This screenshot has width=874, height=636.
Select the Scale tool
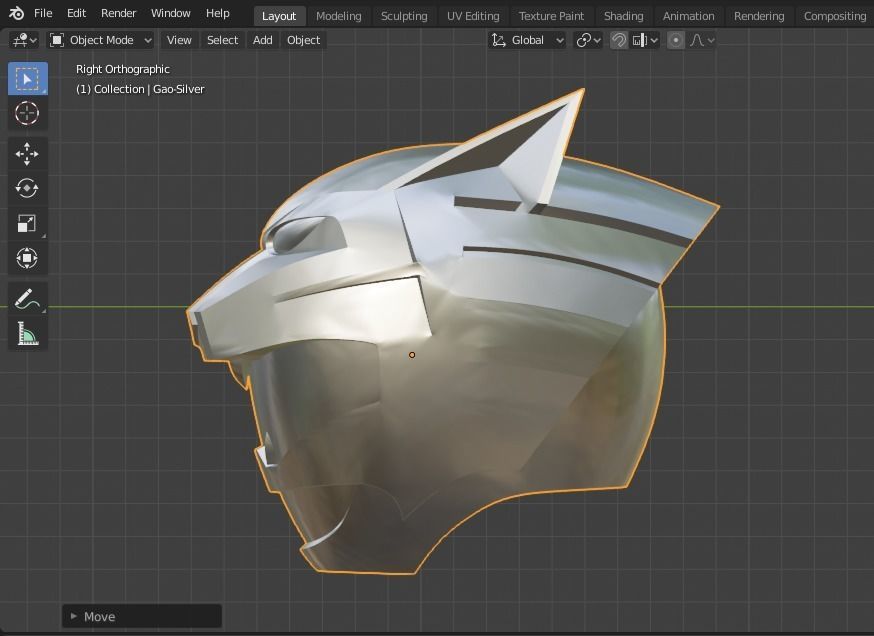(x=27, y=223)
